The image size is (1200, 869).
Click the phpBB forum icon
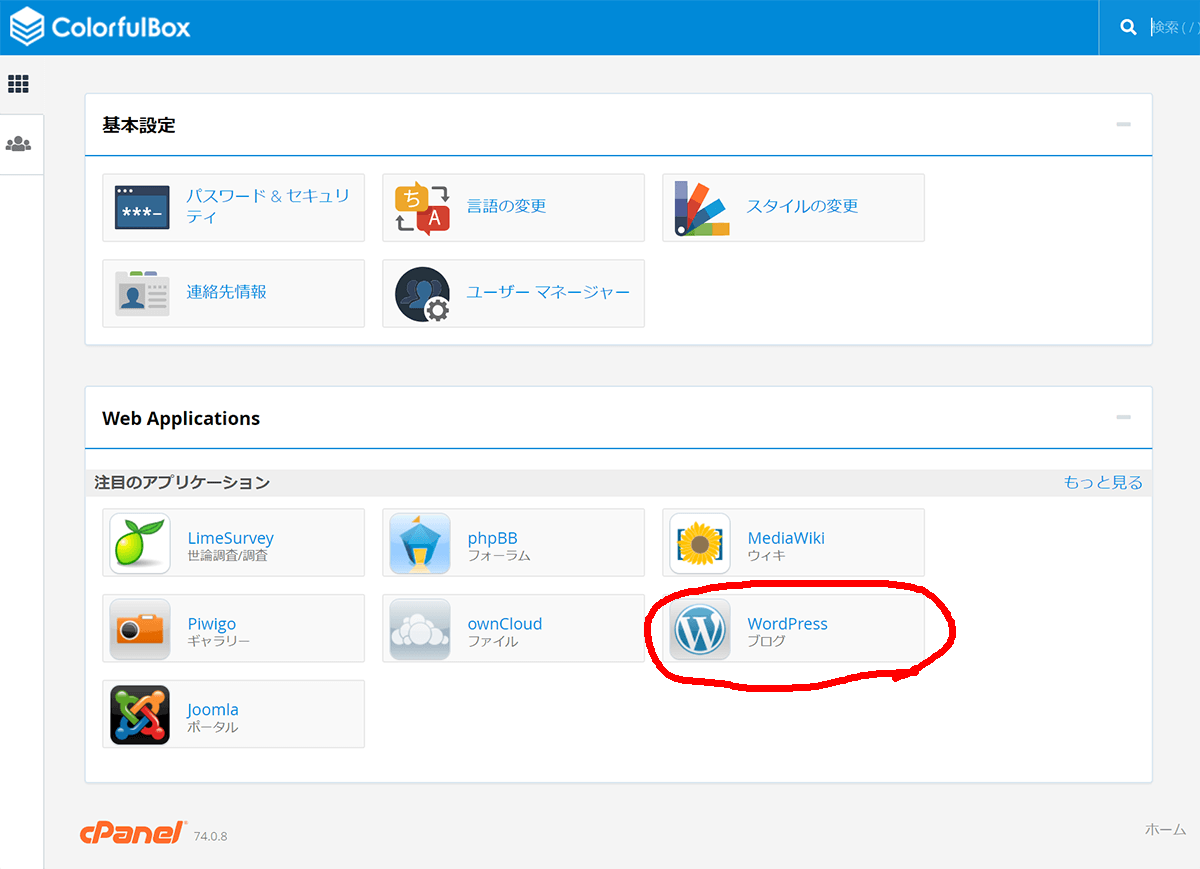420,542
